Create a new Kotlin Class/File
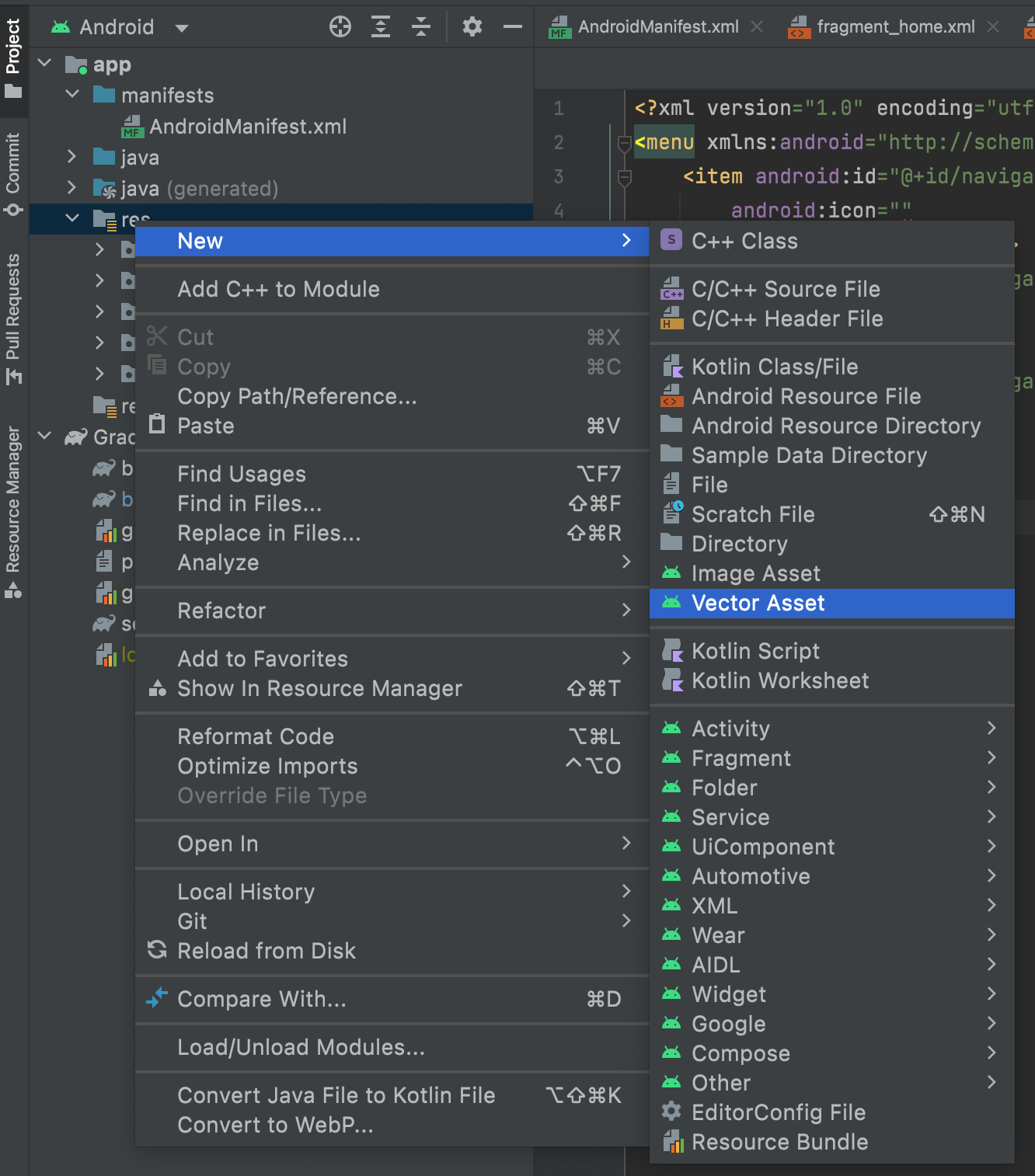The height and width of the screenshot is (1176, 1035). (832, 367)
